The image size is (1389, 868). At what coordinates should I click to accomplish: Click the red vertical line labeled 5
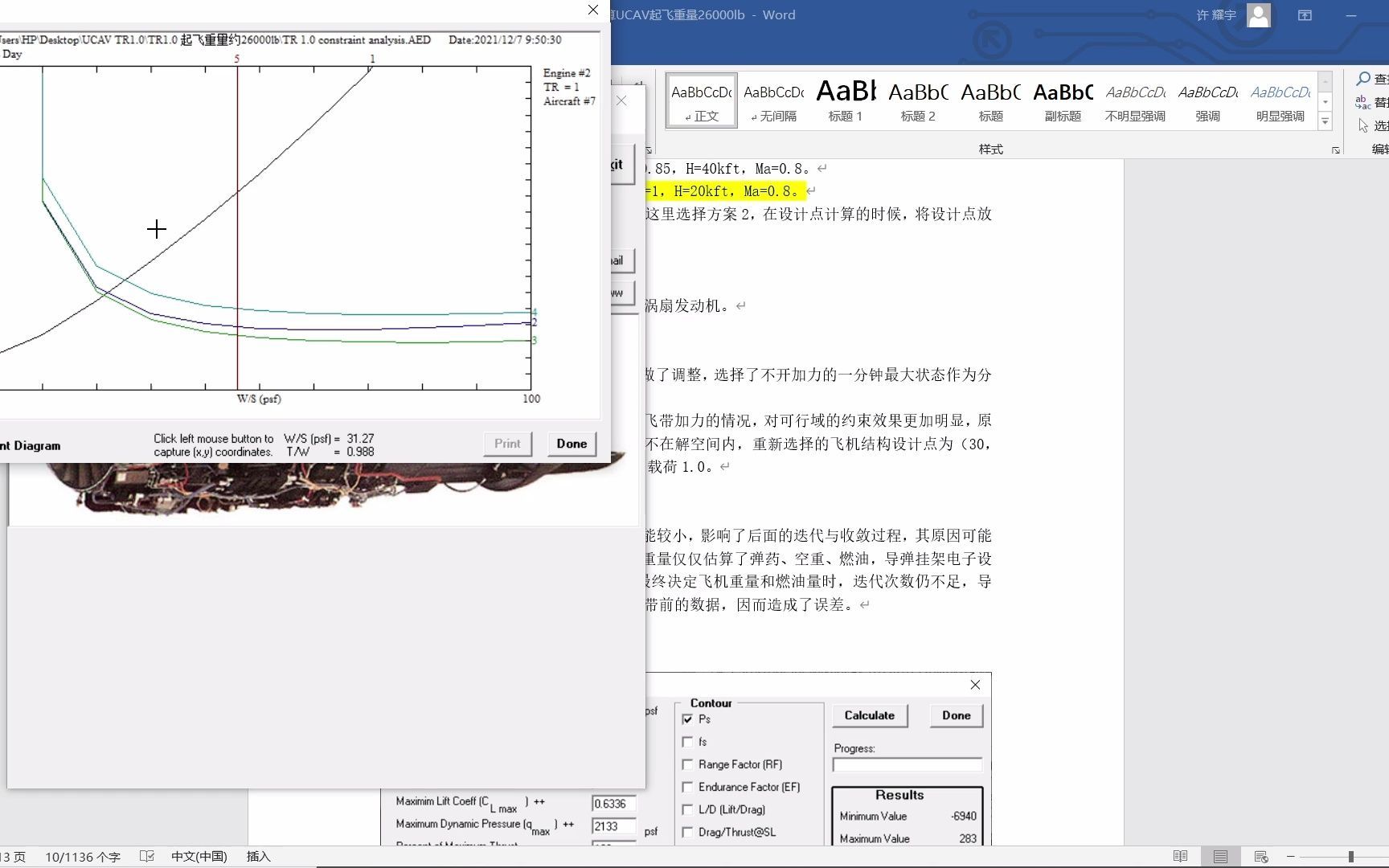point(237,227)
